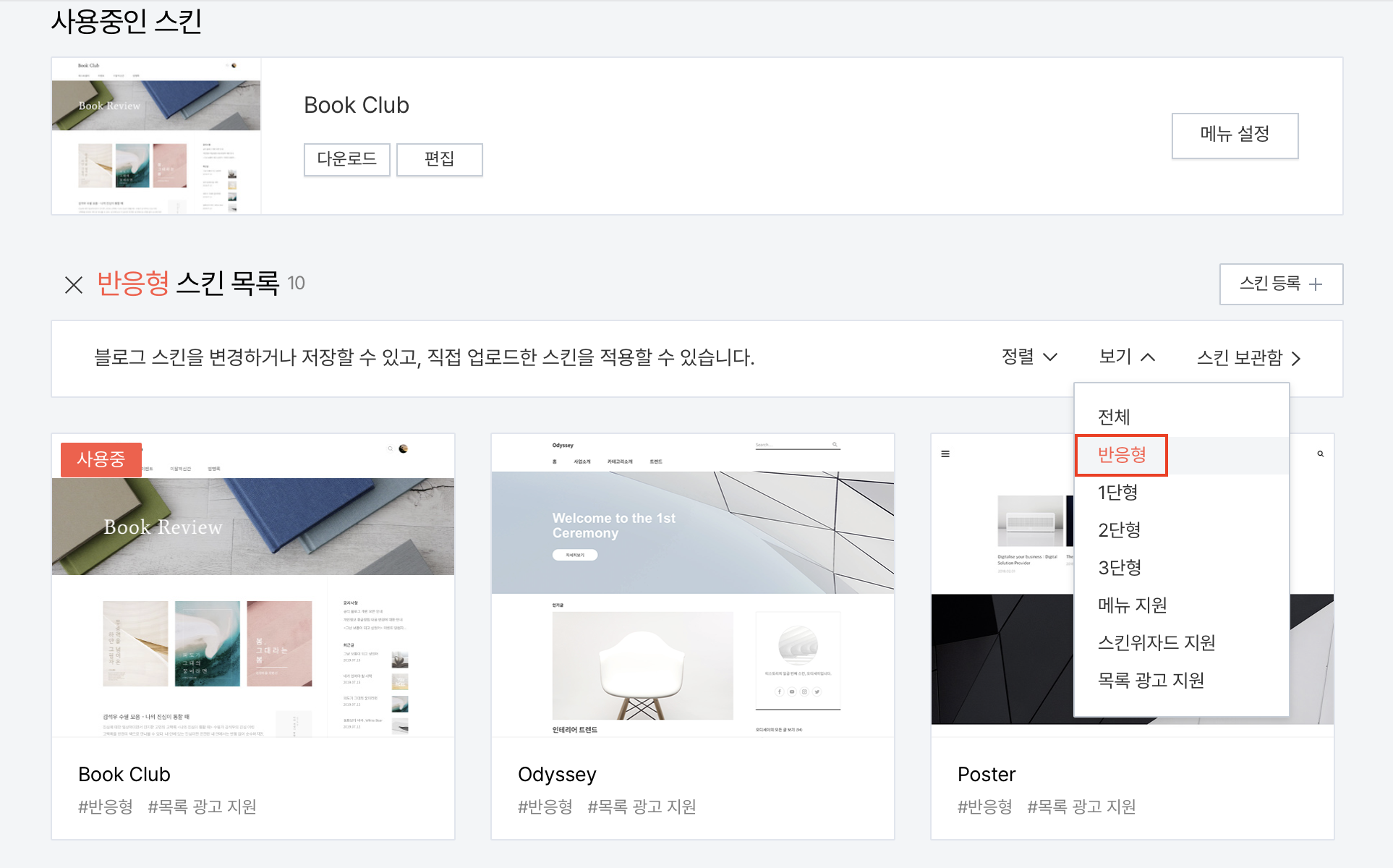The image size is (1393, 868).
Task: Select the 반응형 filter option
Action: (1122, 455)
